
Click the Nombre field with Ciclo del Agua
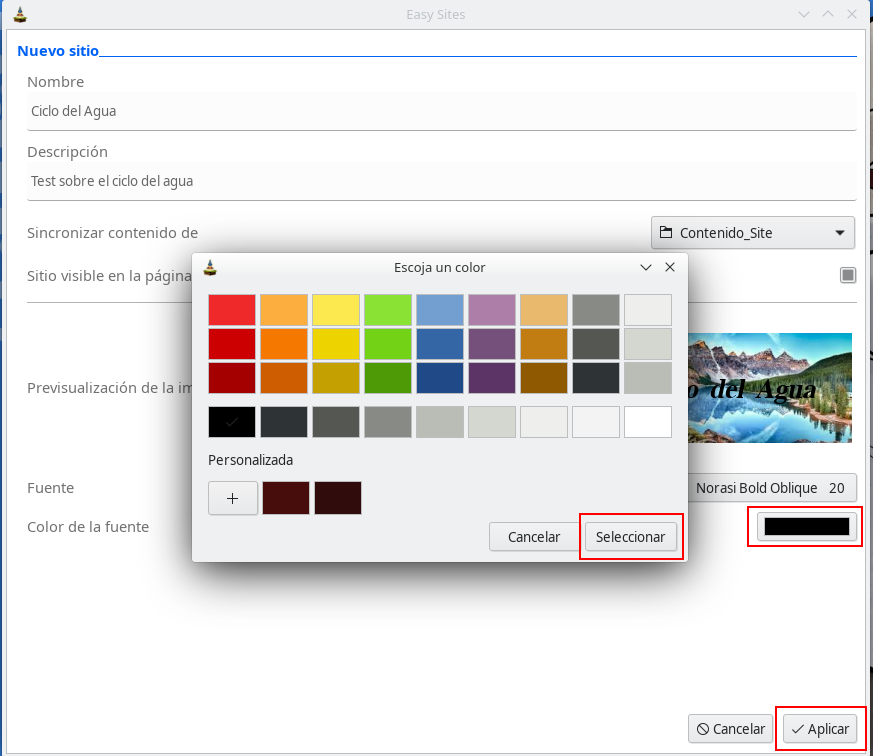pyautogui.click(x=440, y=111)
